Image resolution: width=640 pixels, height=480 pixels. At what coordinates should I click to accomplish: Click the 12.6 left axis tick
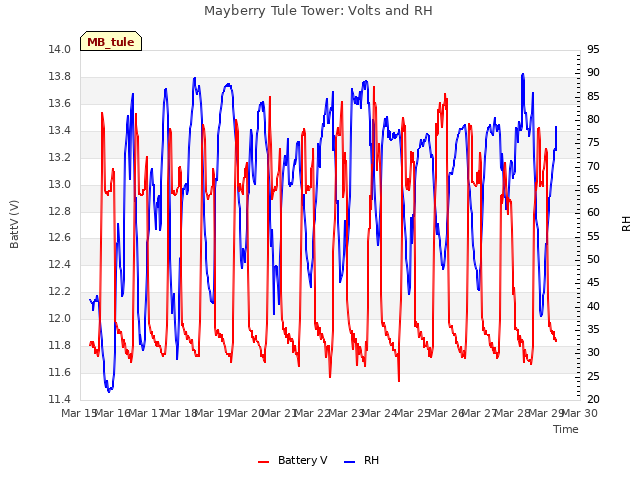pos(60,238)
